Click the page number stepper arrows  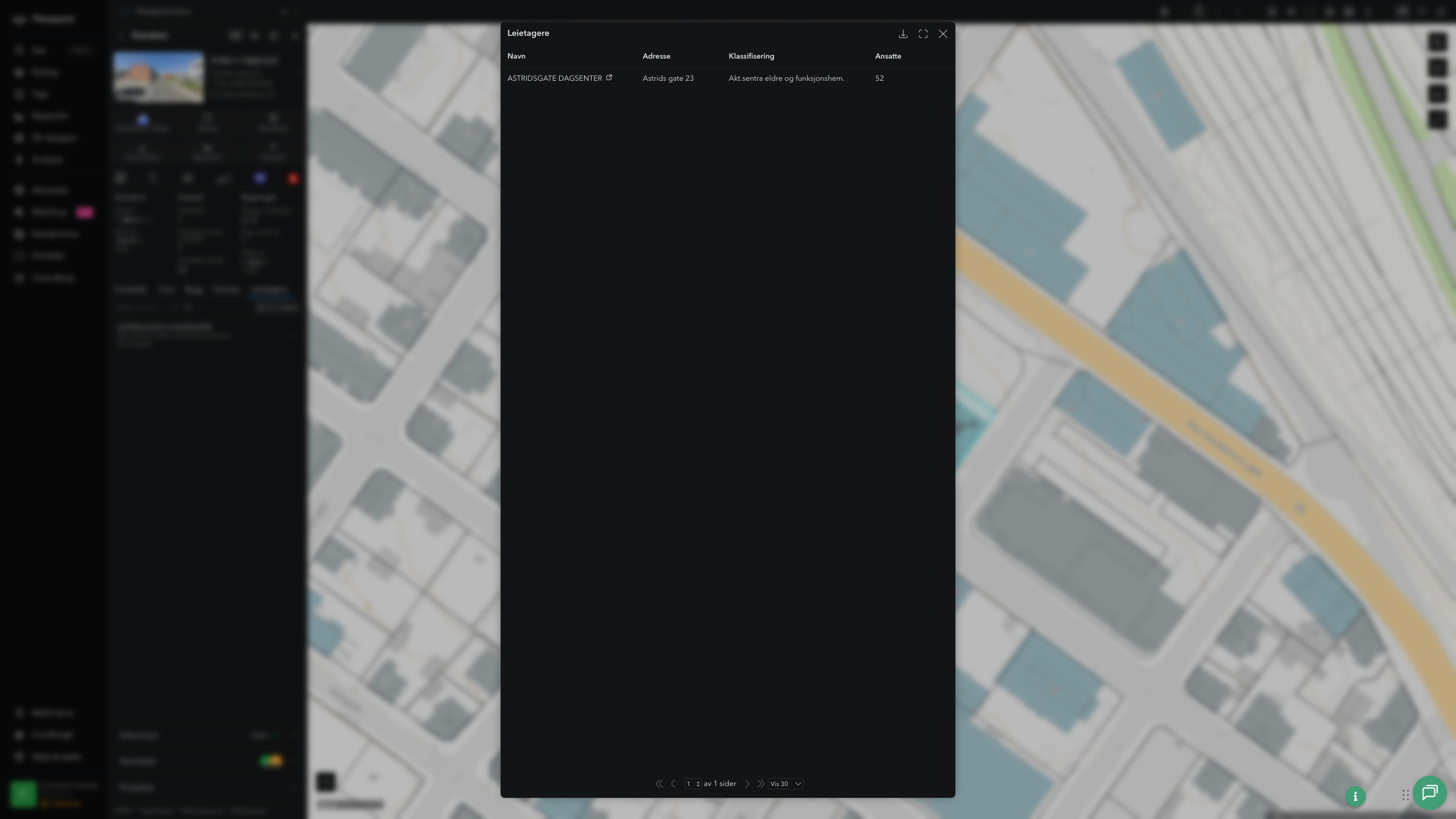tap(698, 784)
